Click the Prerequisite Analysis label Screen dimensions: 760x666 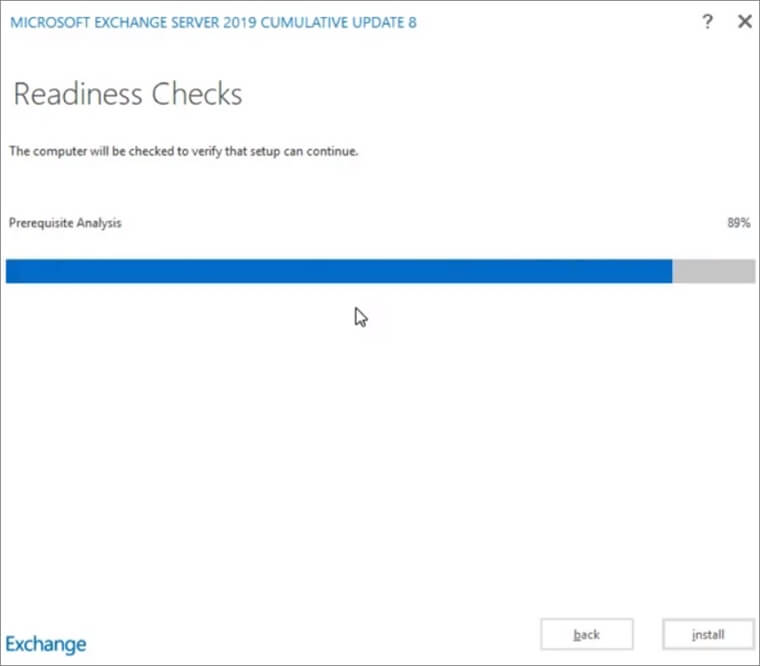(65, 223)
